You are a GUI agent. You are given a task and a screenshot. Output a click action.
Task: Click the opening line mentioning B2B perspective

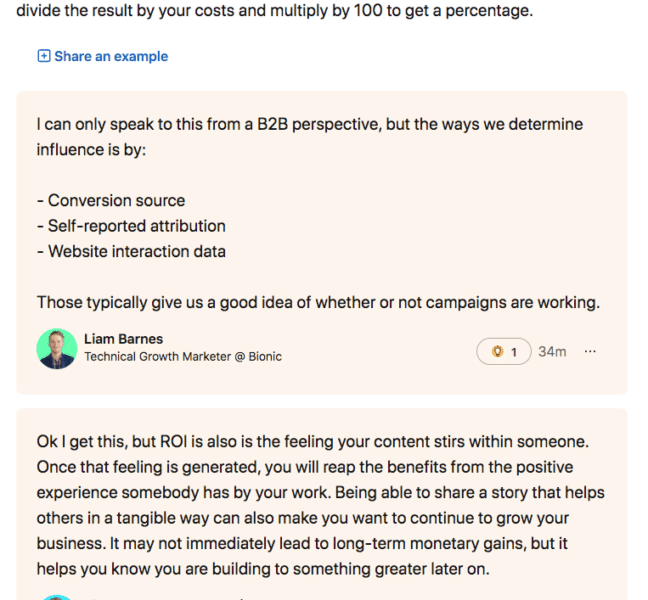click(x=310, y=124)
